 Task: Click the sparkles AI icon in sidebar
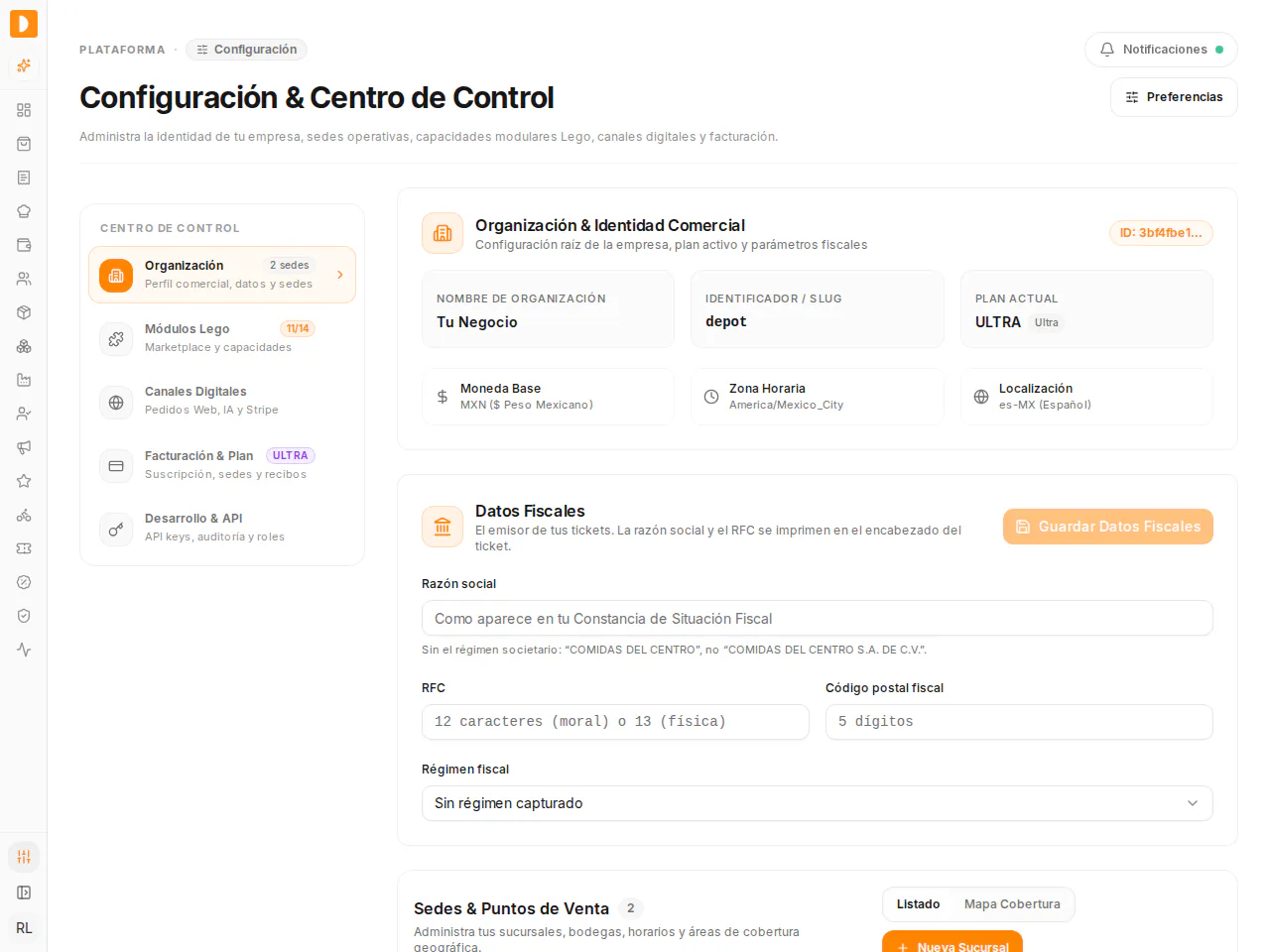(x=24, y=65)
